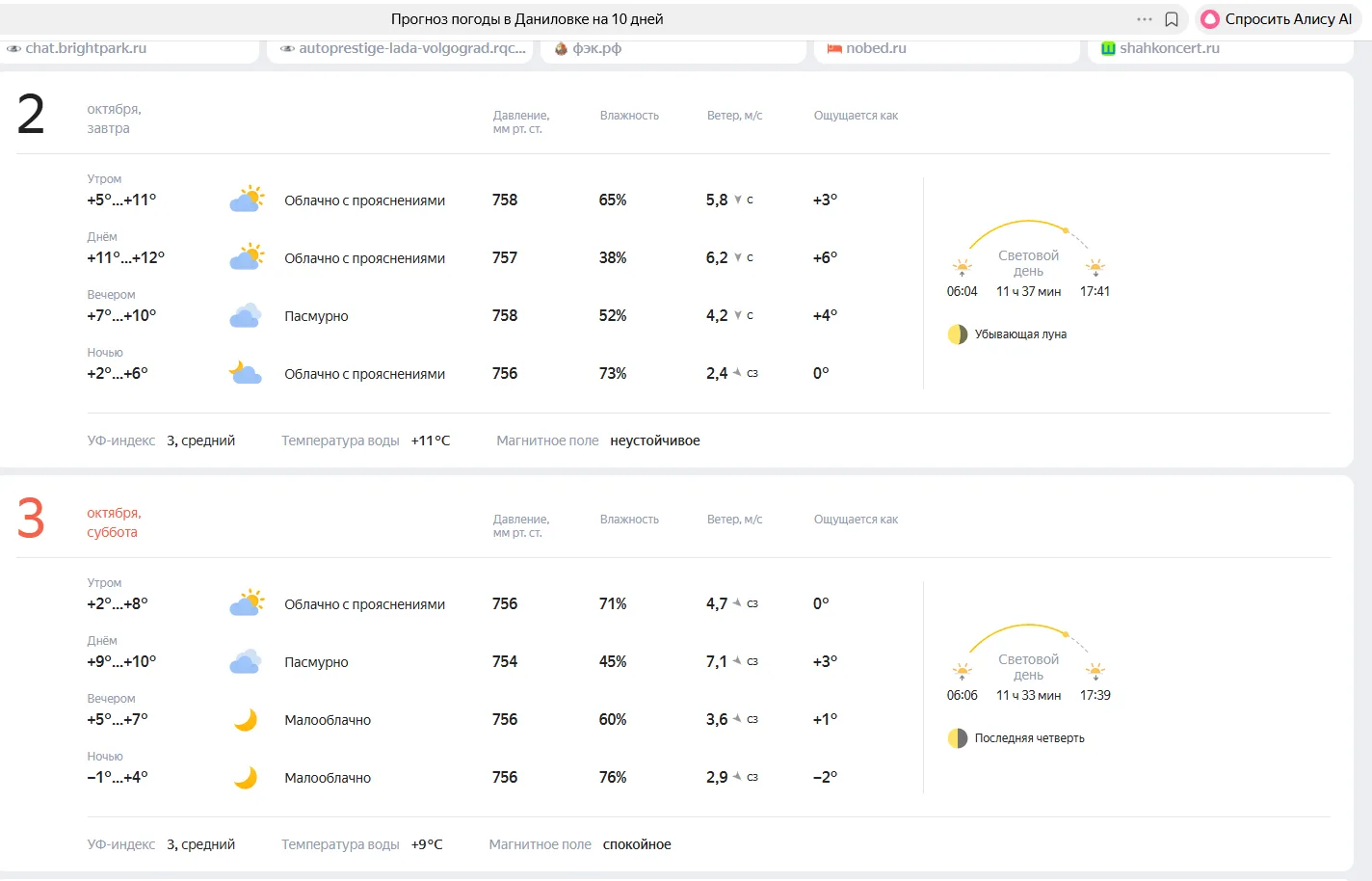Click October 3 night moon icon
Image resolution: width=1372 pixels, height=881 pixels.
pyautogui.click(x=246, y=778)
